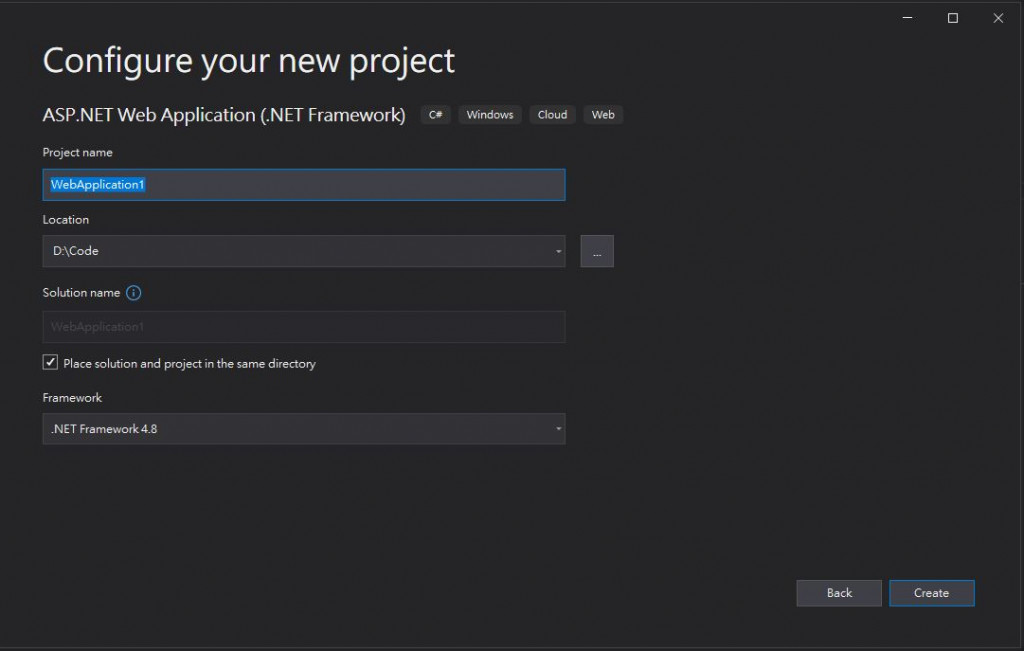
Task: Click the Project name label
Action: coord(78,153)
